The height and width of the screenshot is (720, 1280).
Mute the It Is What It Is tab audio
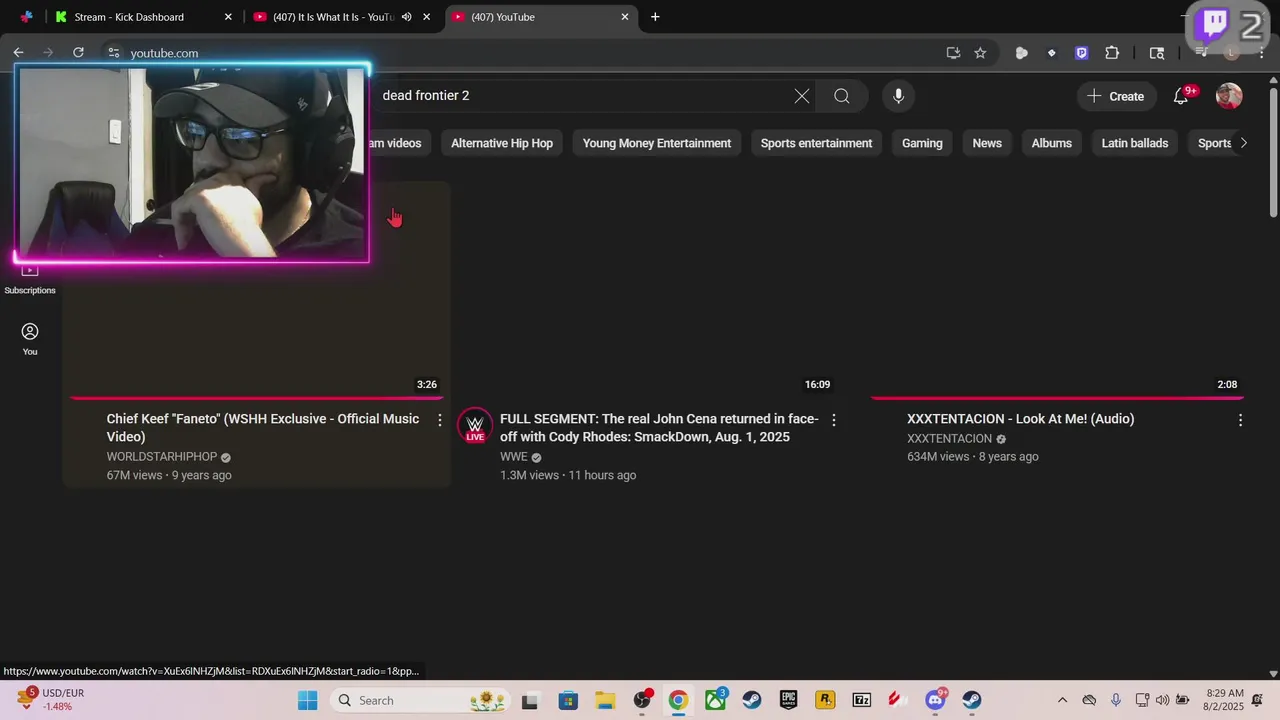click(406, 17)
